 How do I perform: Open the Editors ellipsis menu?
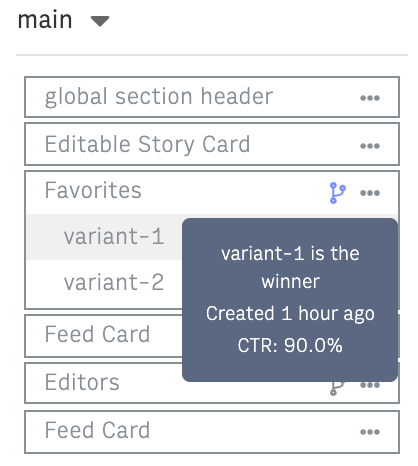point(370,385)
